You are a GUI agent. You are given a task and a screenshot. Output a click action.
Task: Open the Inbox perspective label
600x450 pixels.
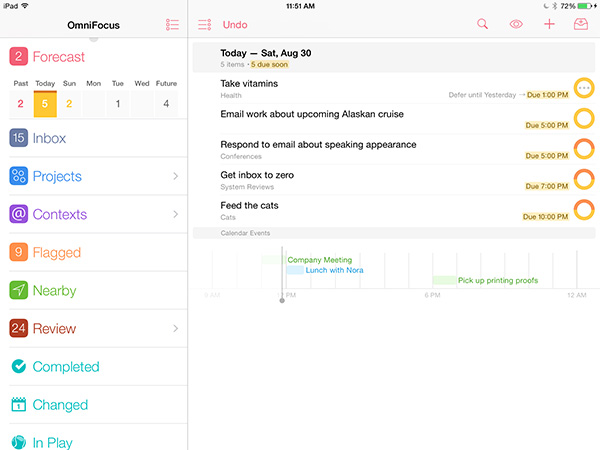coord(49,138)
